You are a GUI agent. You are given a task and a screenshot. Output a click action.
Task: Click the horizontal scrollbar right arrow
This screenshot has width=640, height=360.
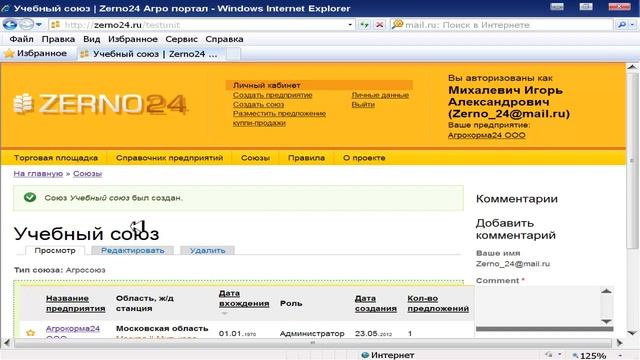(620, 342)
